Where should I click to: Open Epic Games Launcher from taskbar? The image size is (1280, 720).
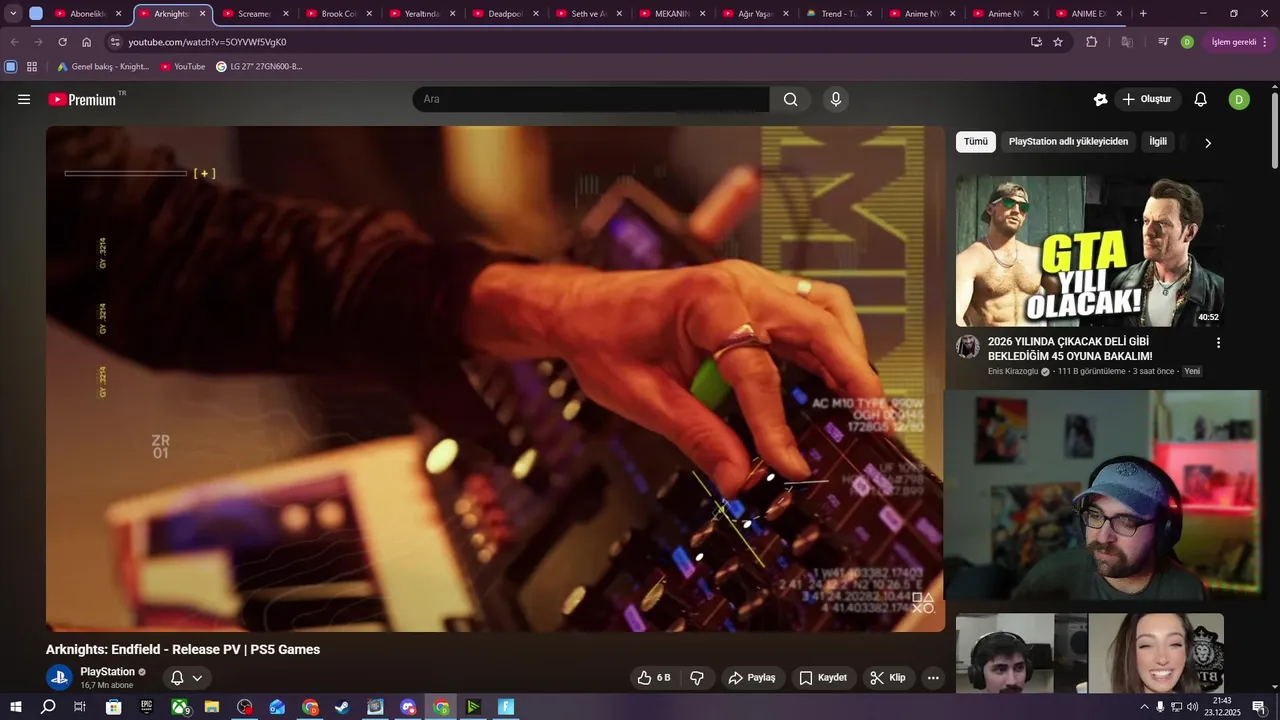click(146, 707)
